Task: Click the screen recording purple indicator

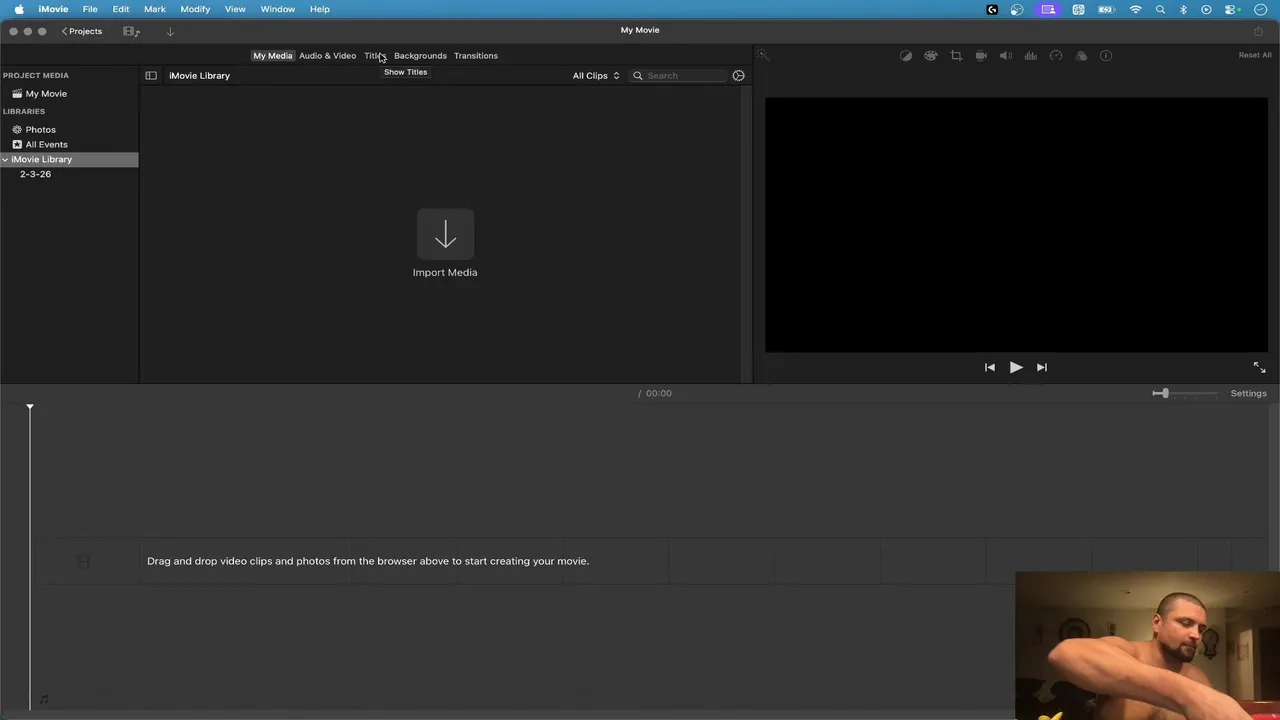Action: [1048, 9]
